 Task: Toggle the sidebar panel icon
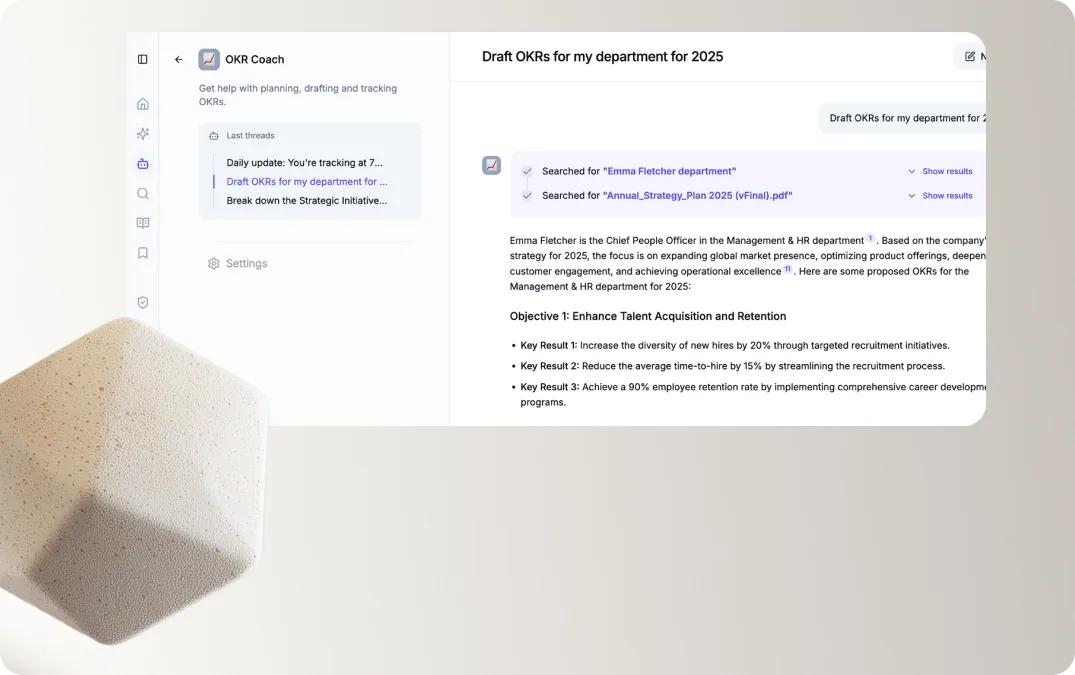point(143,59)
